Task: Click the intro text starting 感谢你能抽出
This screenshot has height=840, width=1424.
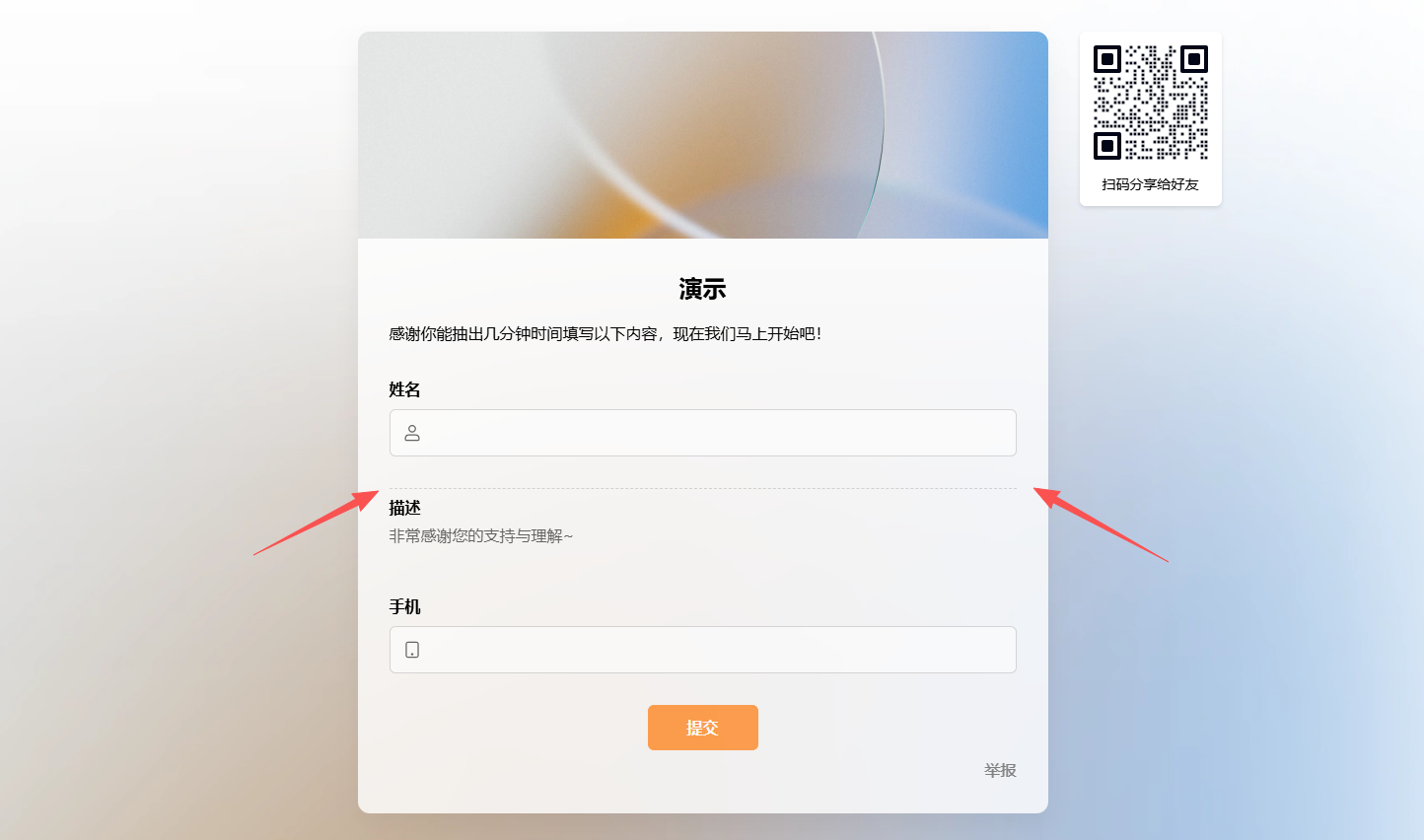Action: 605,334
